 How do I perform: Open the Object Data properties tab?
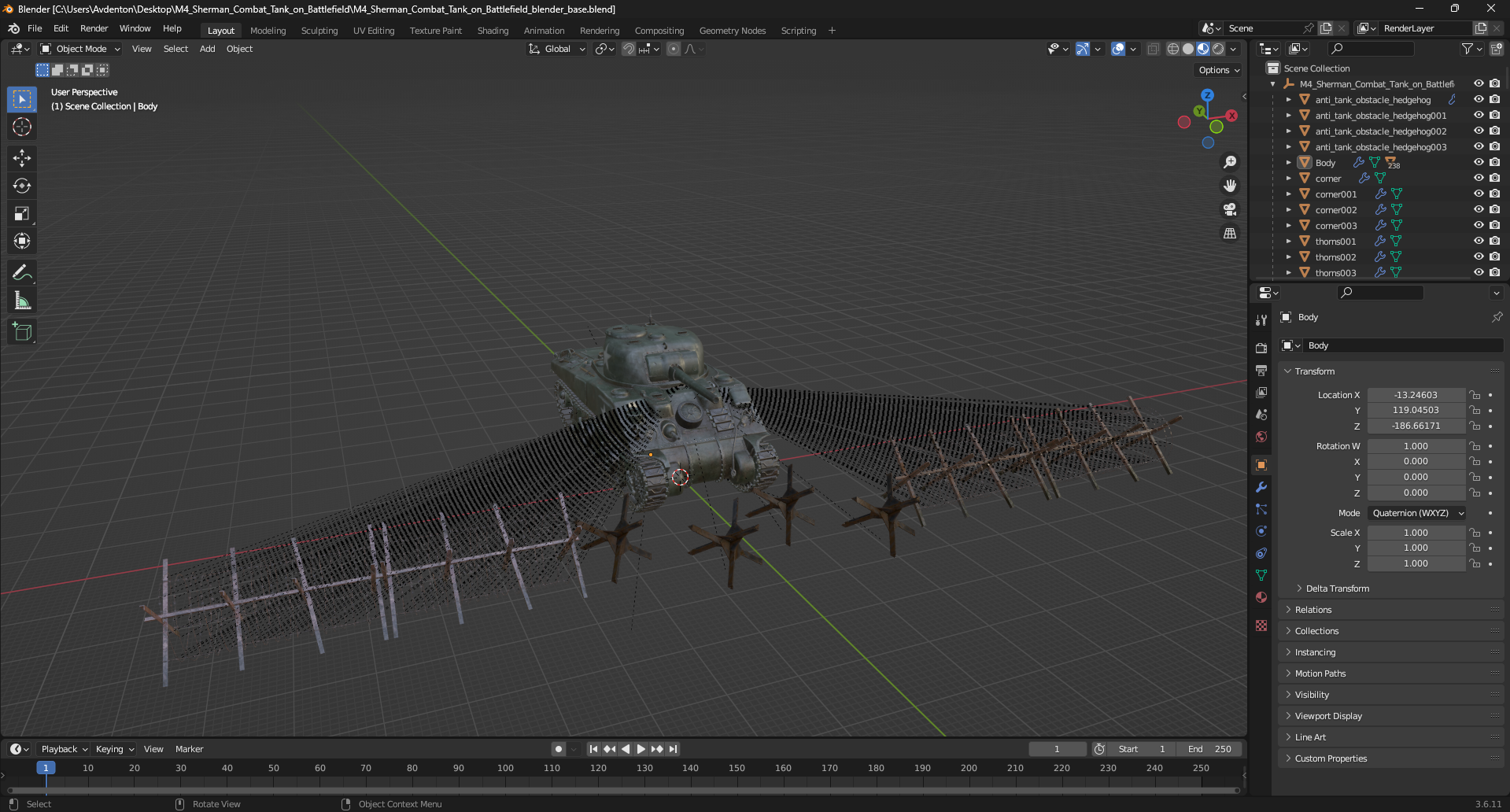(1261, 575)
